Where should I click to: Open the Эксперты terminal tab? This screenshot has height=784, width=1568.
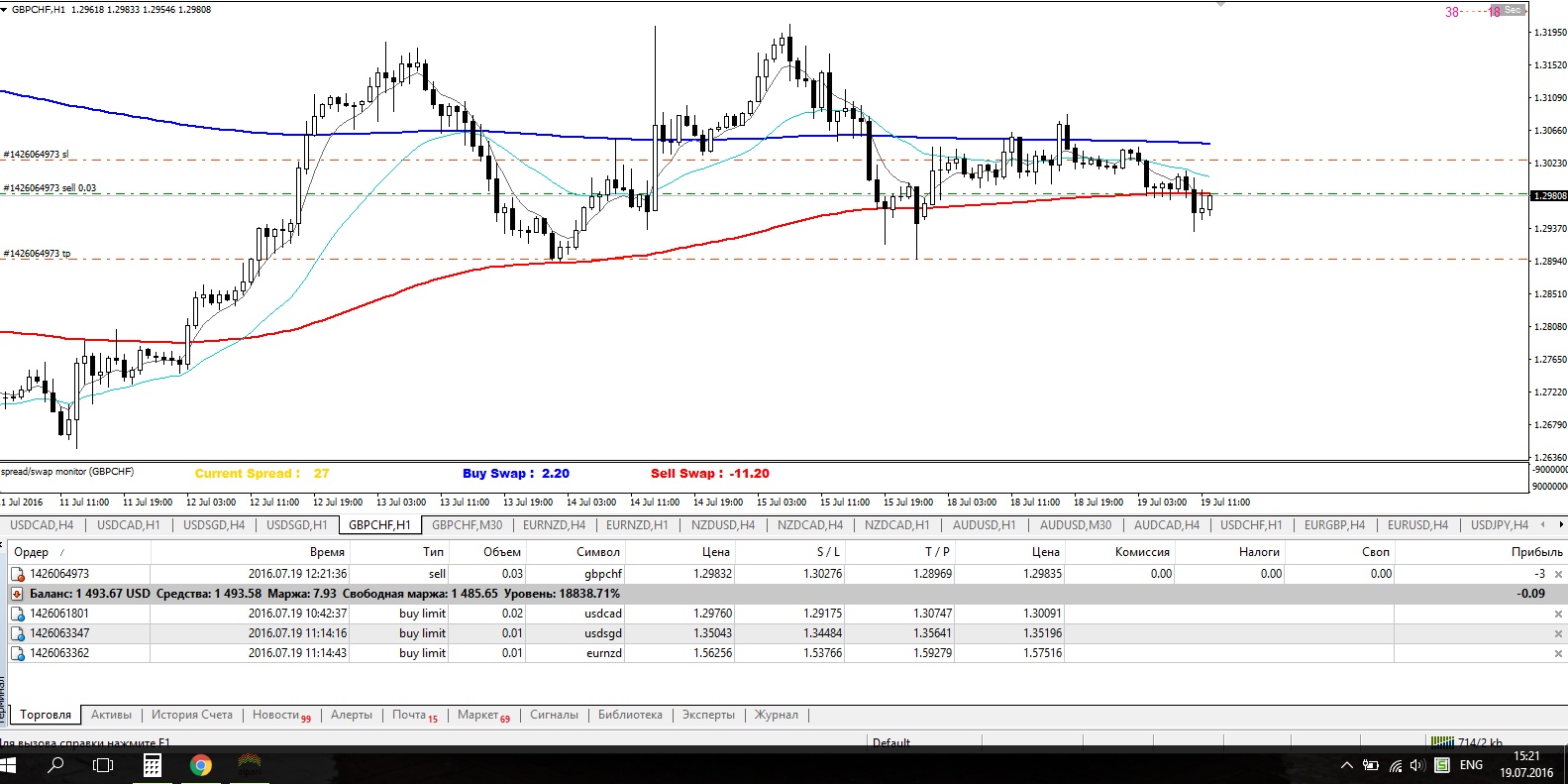(708, 715)
